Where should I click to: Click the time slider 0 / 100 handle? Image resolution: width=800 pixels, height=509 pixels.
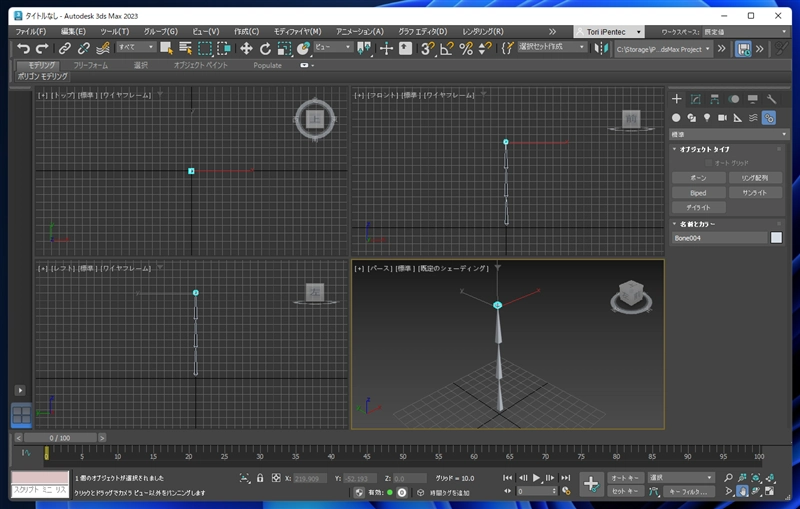coord(60,438)
